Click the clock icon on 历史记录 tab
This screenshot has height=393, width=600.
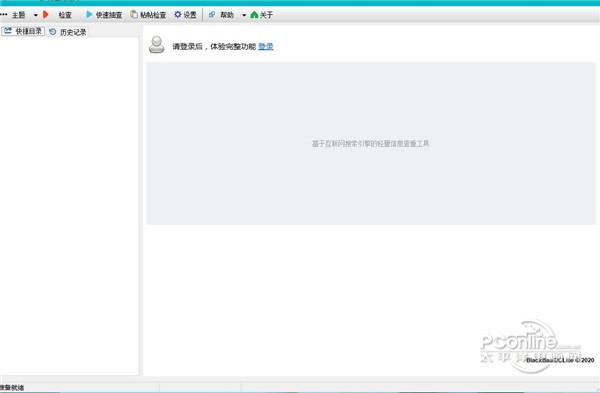(x=53, y=32)
